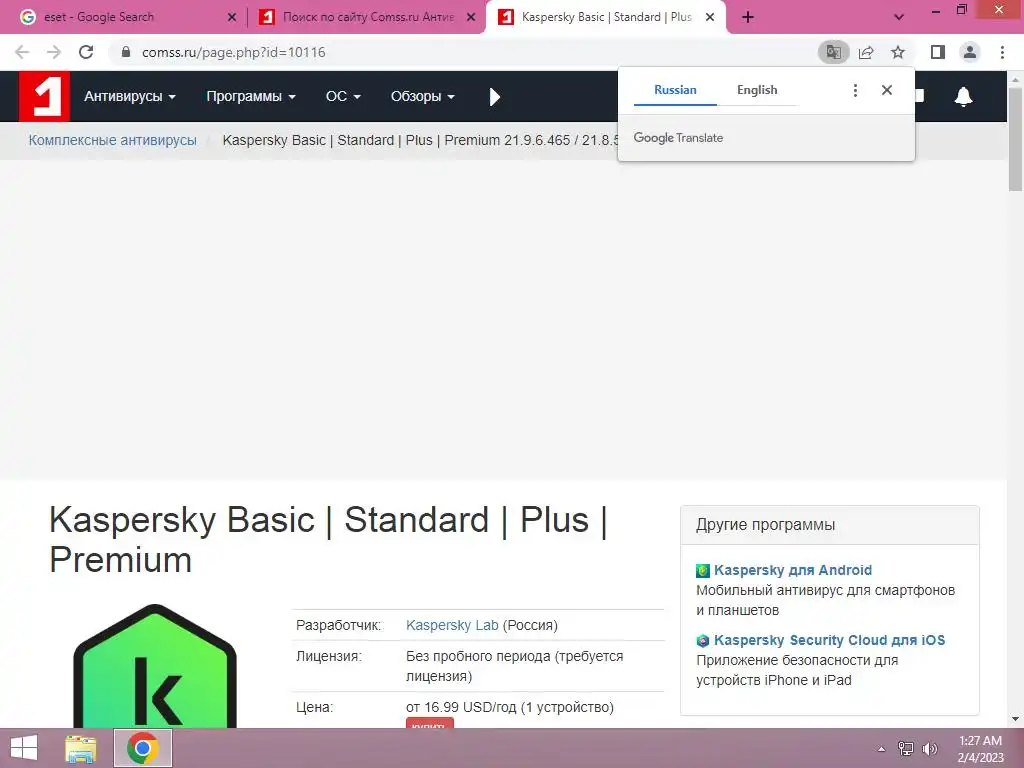Click the lock icon in address bar
Image resolution: width=1024 pixels, height=768 pixels.
coord(126,52)
